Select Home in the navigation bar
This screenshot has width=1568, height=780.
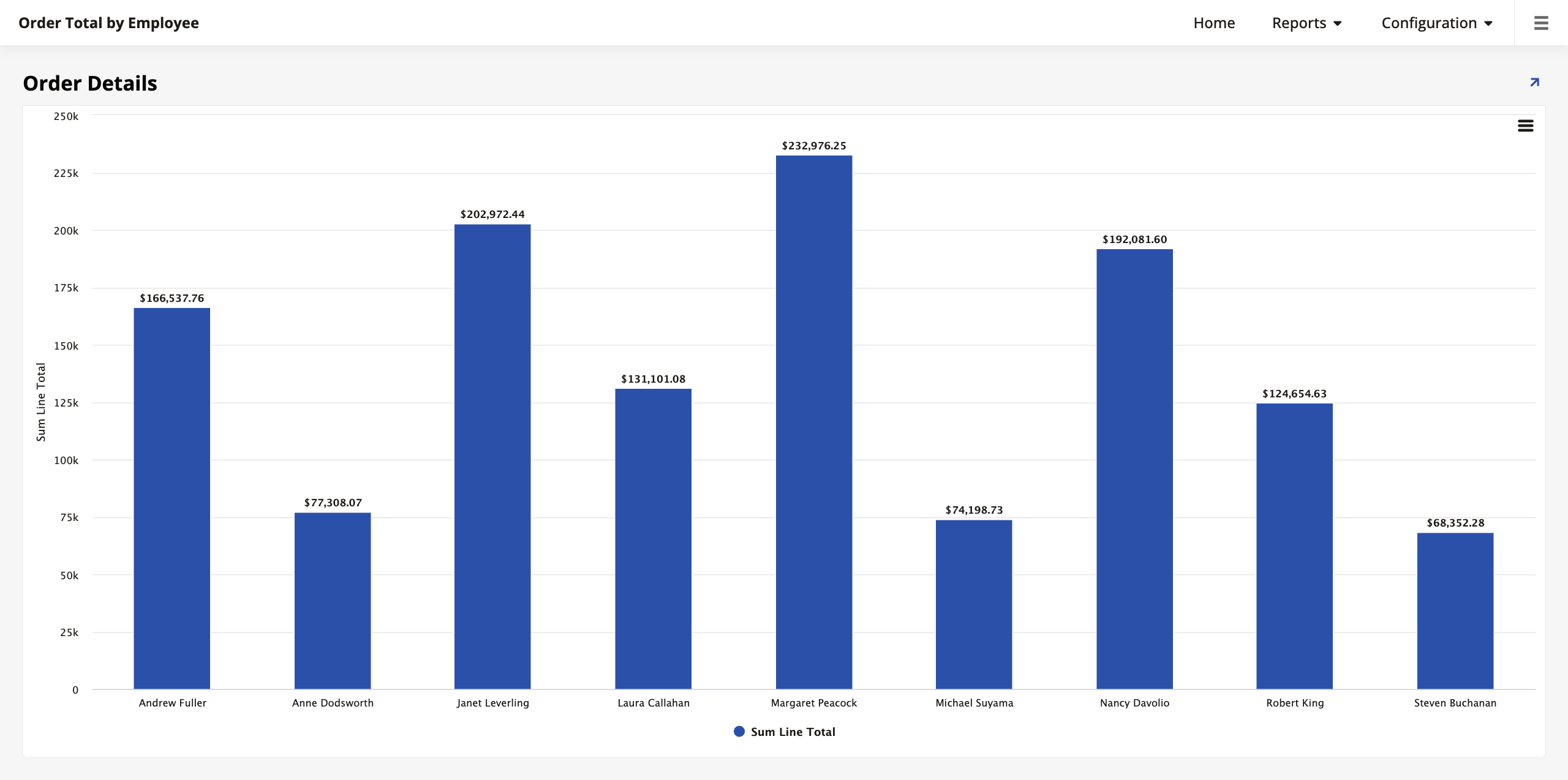click(1214, 23)
